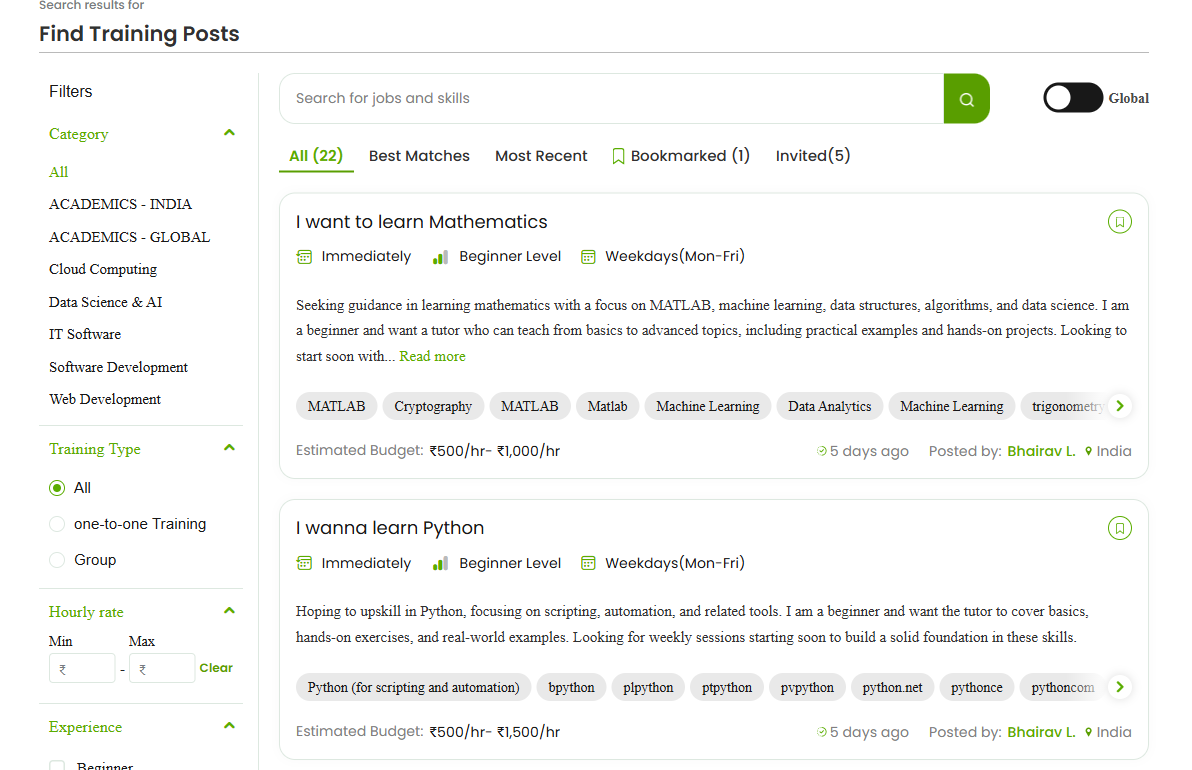This screenshot has height=770, width=1192.
Task: Click calendar icon next to Immediately in Mathematics post
Action: (304, 257)
